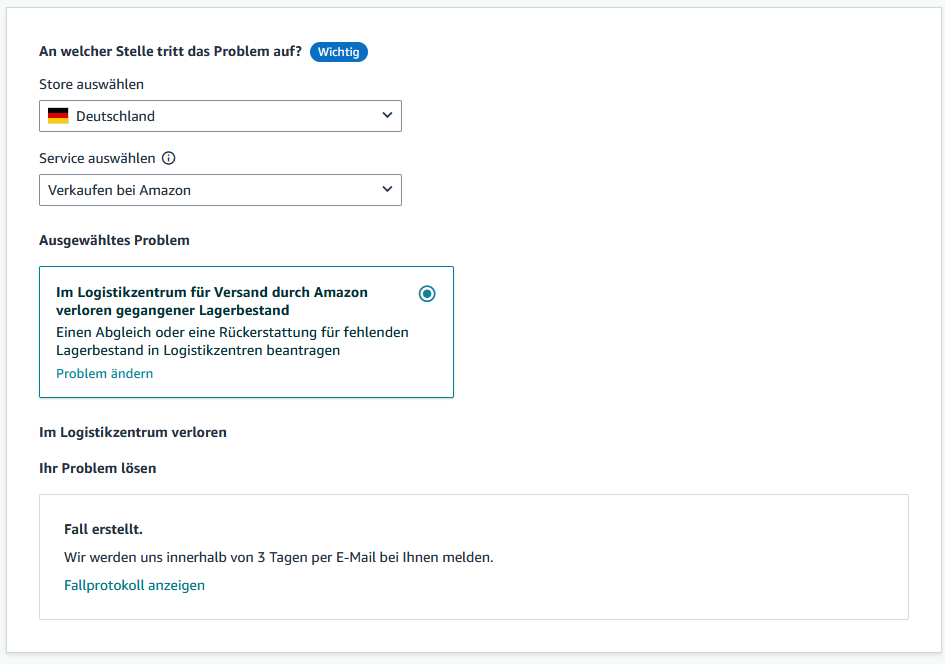Click the blue Wichtig badge
945x664 pixels.
[339, 52]
